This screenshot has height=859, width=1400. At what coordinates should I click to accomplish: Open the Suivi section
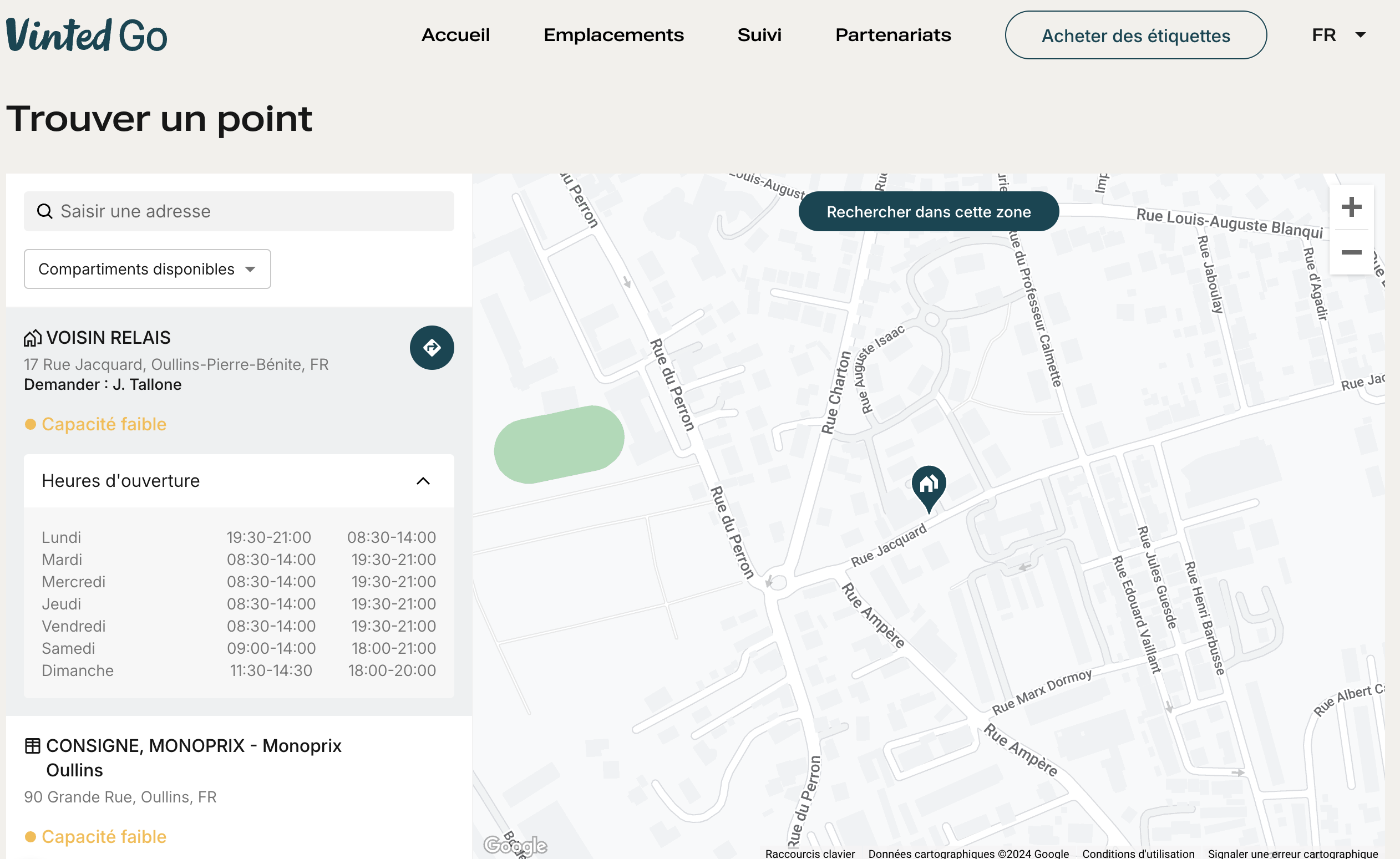[759, 35]
